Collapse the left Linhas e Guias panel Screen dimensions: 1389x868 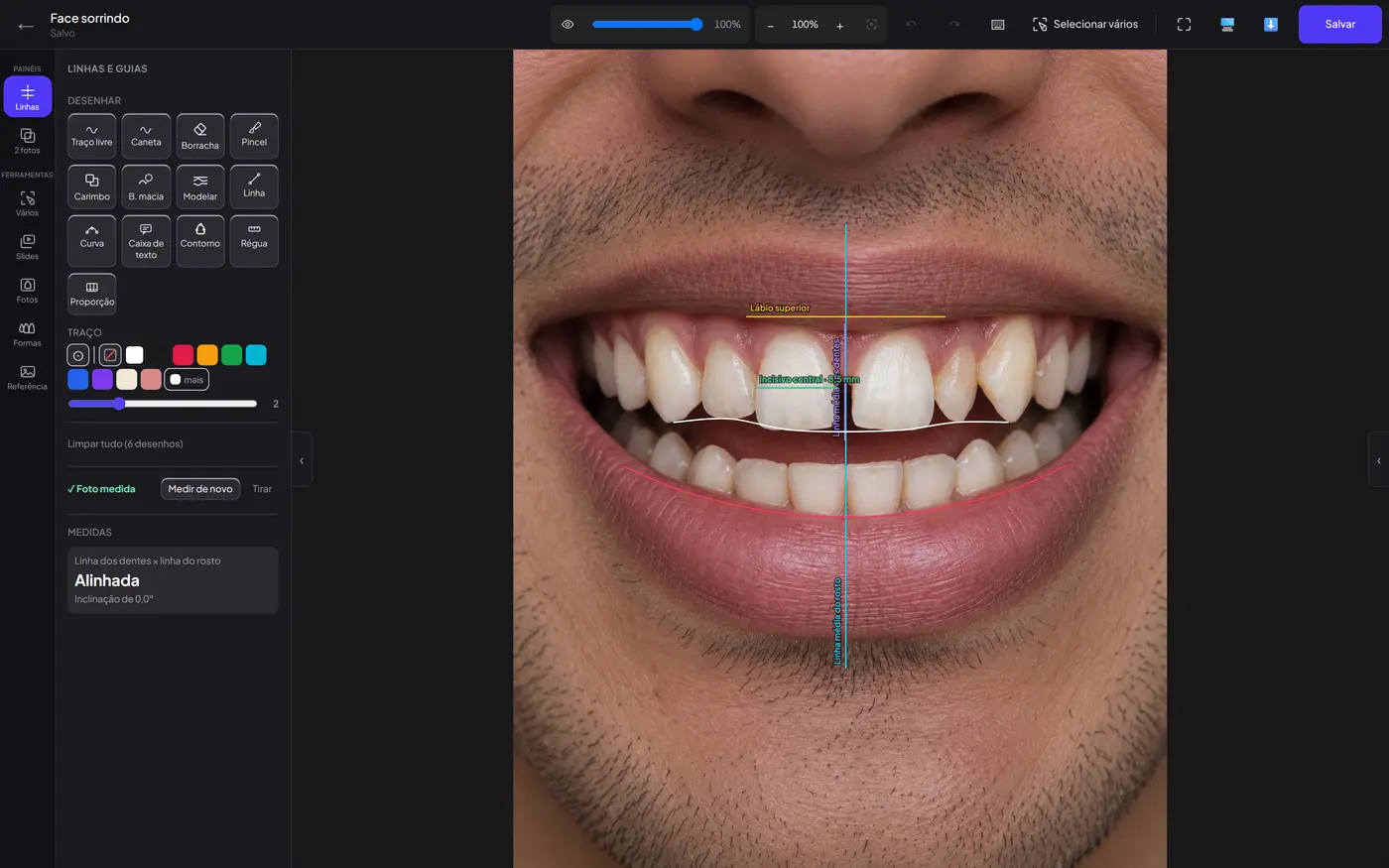302,460
